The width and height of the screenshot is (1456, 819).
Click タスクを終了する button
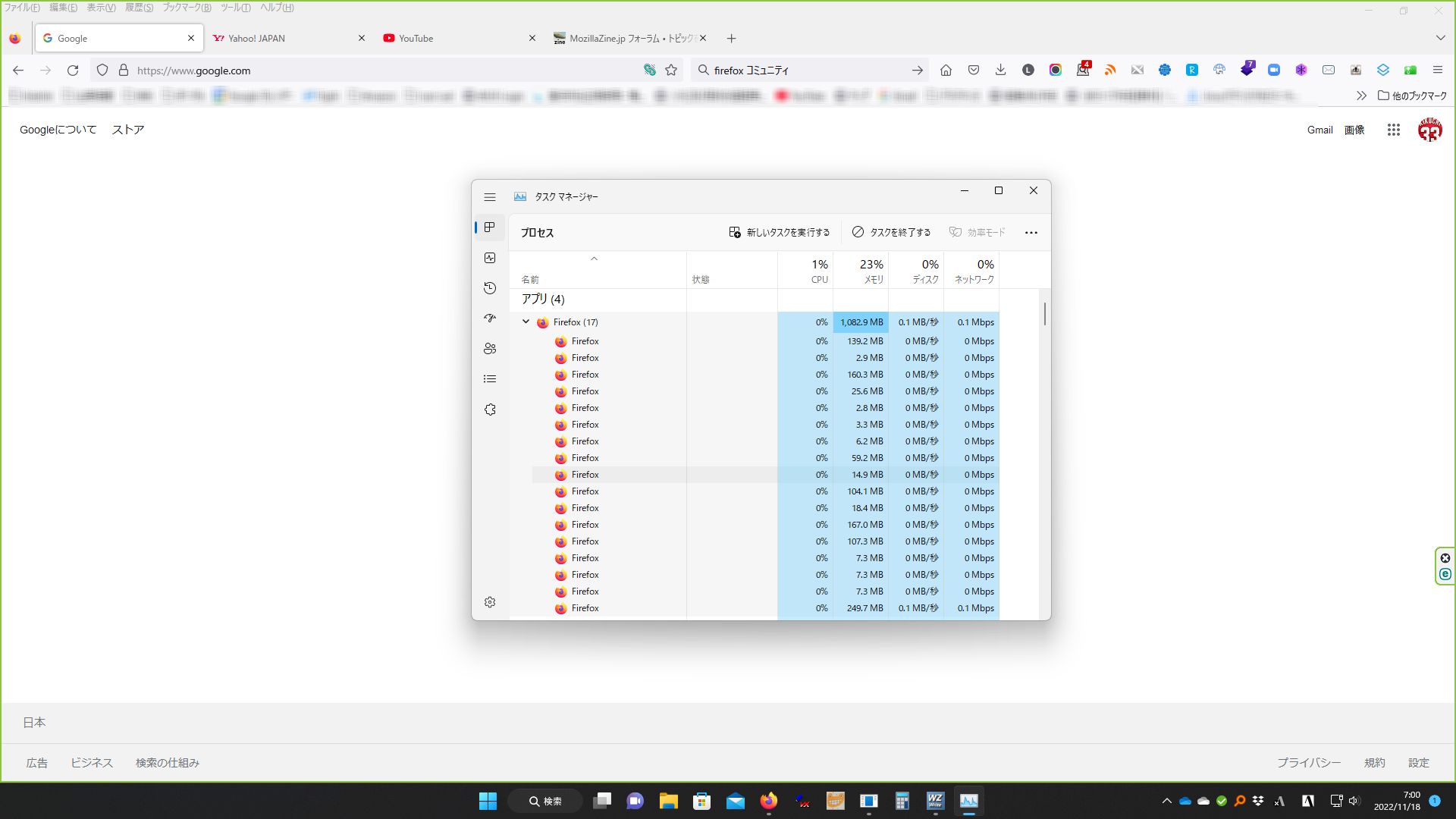[891, 233]
